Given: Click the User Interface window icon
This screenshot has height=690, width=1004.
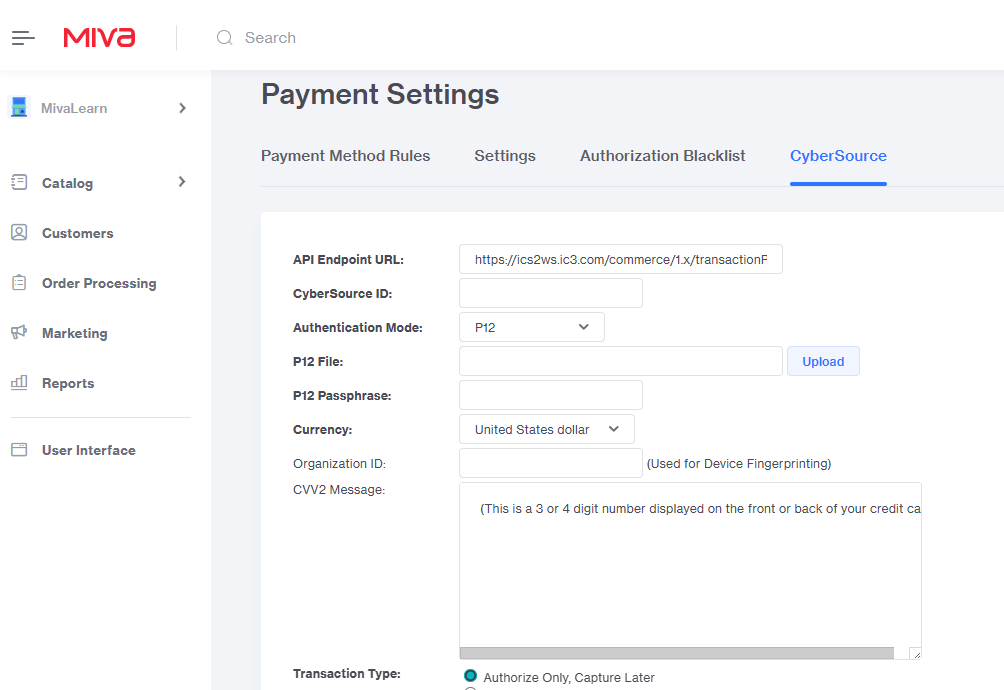Looking at the screenshot, I should (19, 450).
